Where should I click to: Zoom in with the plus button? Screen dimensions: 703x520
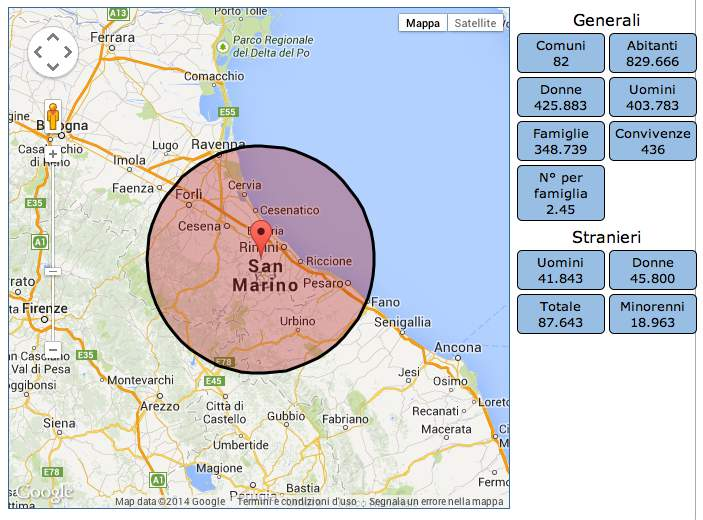pos(53,154)
